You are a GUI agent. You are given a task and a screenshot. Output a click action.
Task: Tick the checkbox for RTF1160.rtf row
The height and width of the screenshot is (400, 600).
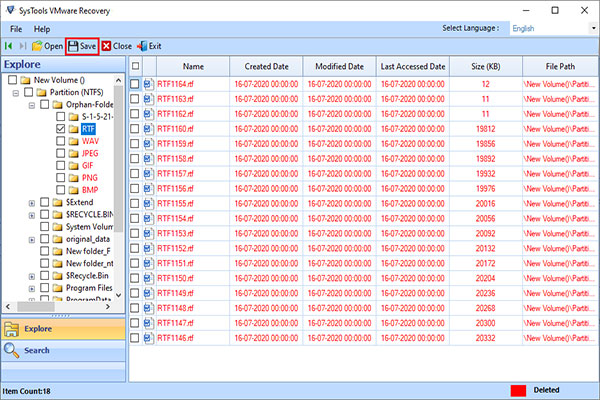134,129
